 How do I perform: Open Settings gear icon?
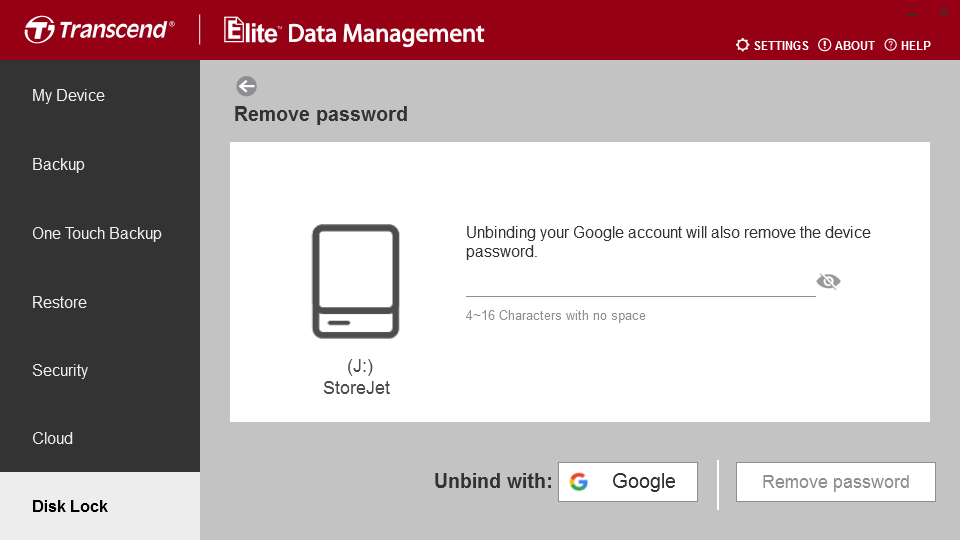(x=742, y=45)
